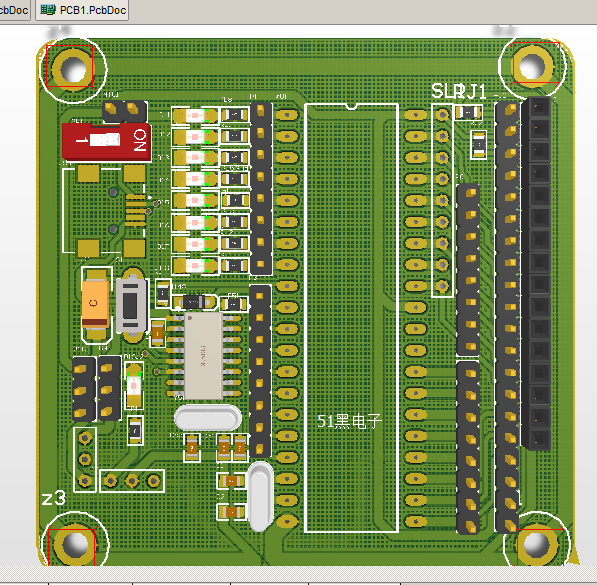
Task: Select the bottommost LED in the LED column
Action: point(195,265)
